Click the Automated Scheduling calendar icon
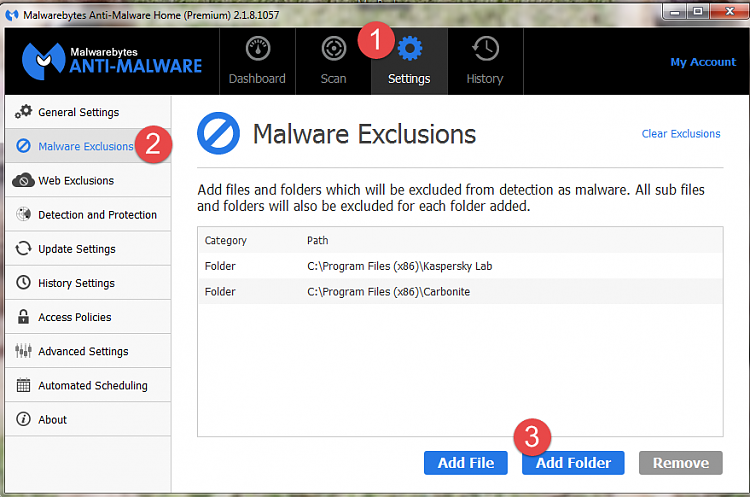Screen dimensions: 750x497 click(23, 385)
